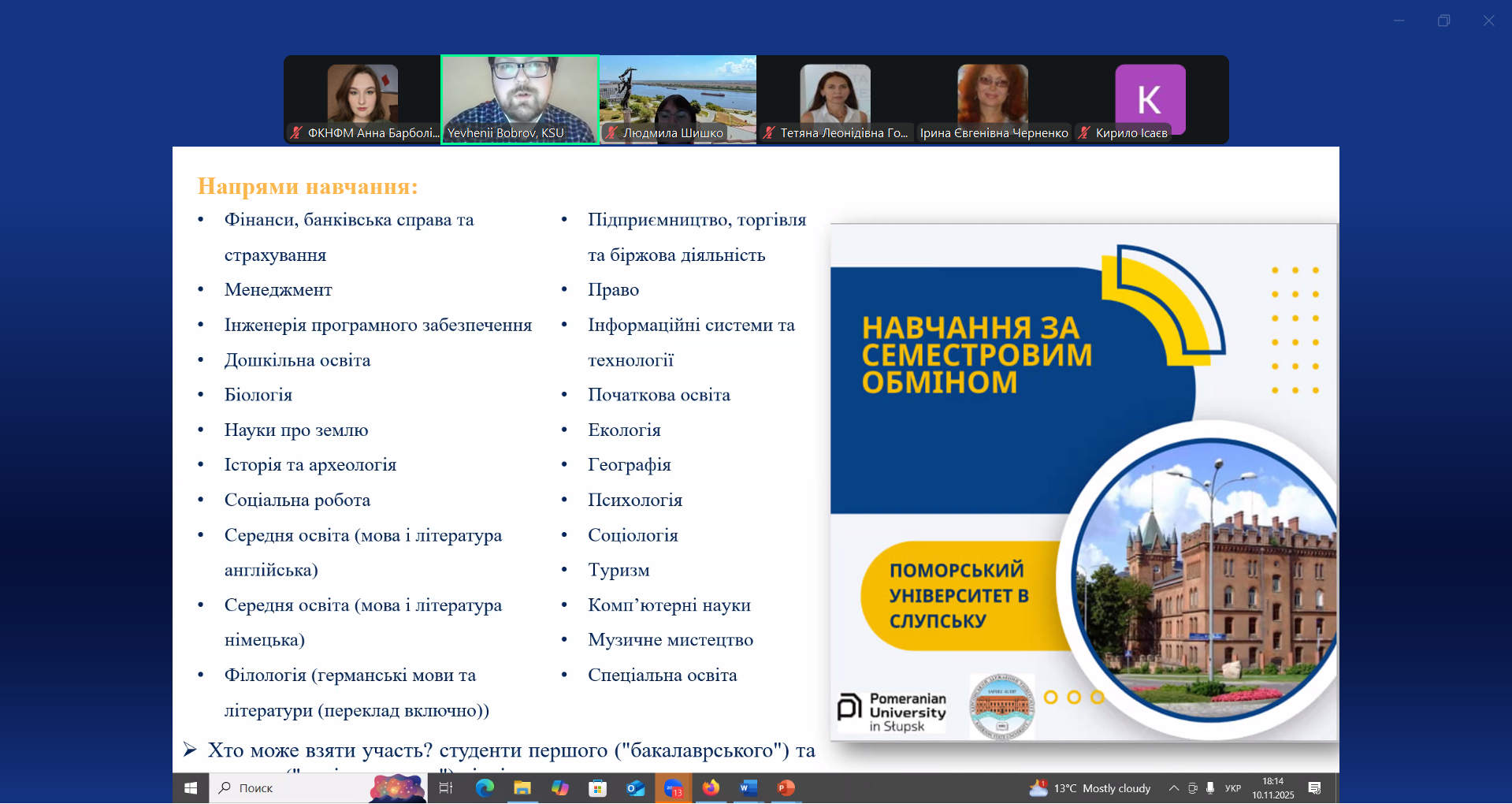Open the calendar app showing date 13
1512x804 pixels.
[674, 787]
